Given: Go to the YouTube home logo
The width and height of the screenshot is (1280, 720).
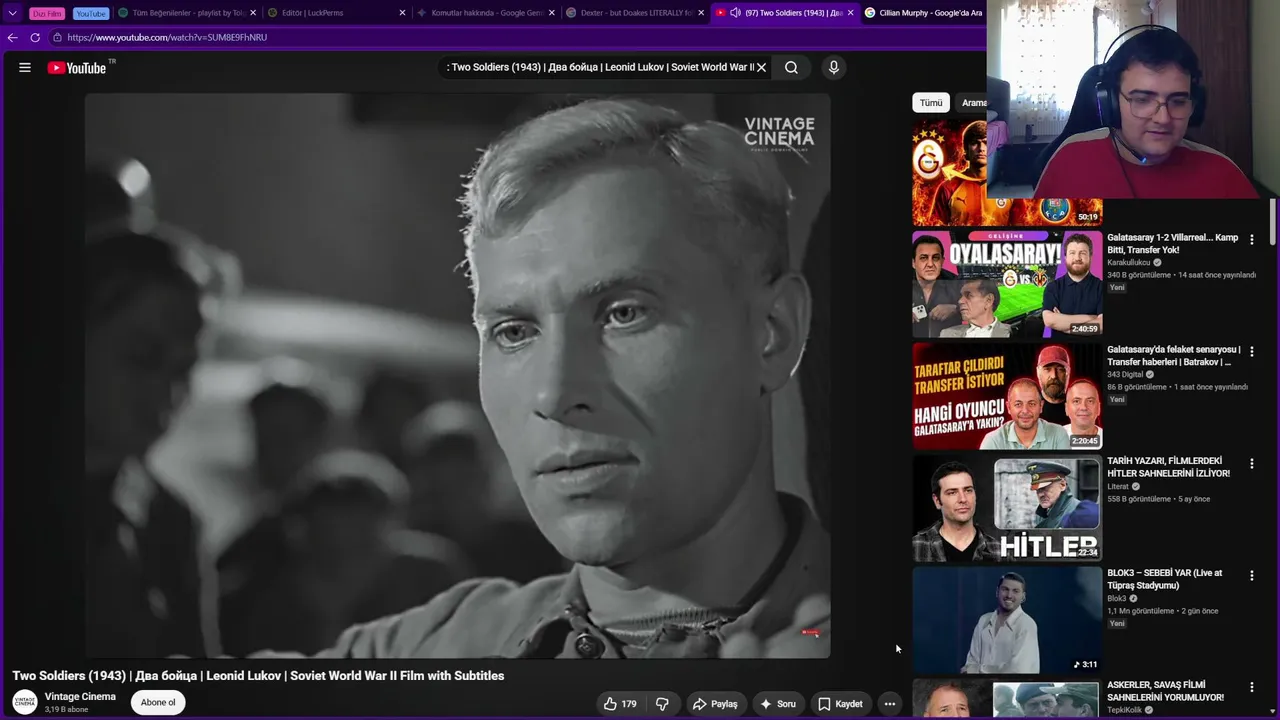Looking at the screenshot, I should [77, 68].
